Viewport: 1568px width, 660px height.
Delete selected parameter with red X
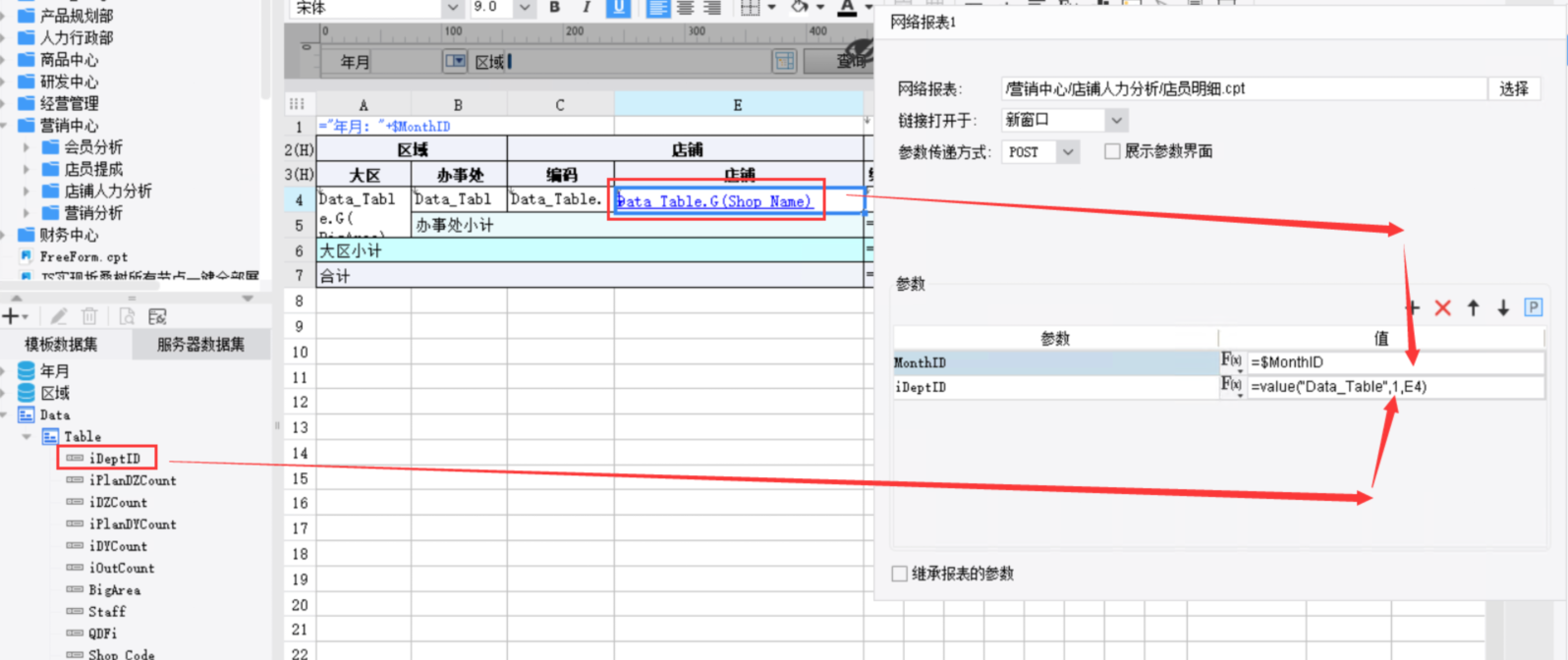pyautogui.click(x=1442, y=307)
